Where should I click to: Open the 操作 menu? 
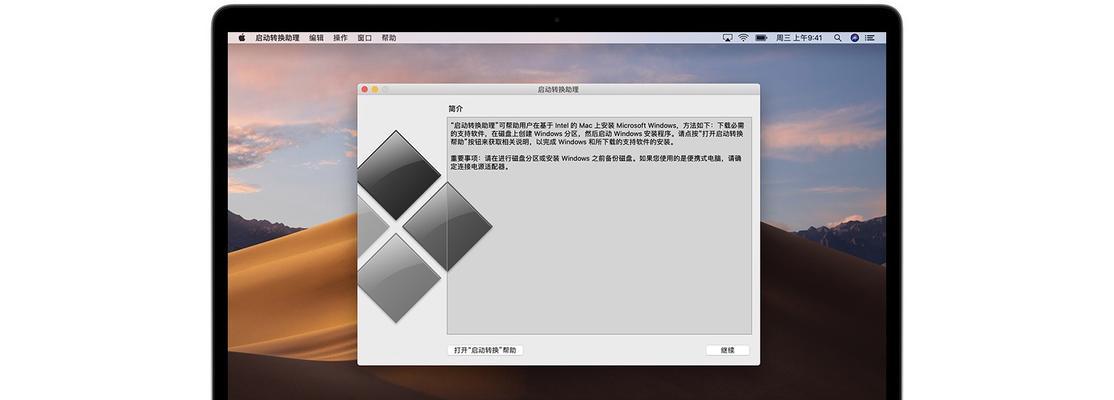click(x=340, y=38)
